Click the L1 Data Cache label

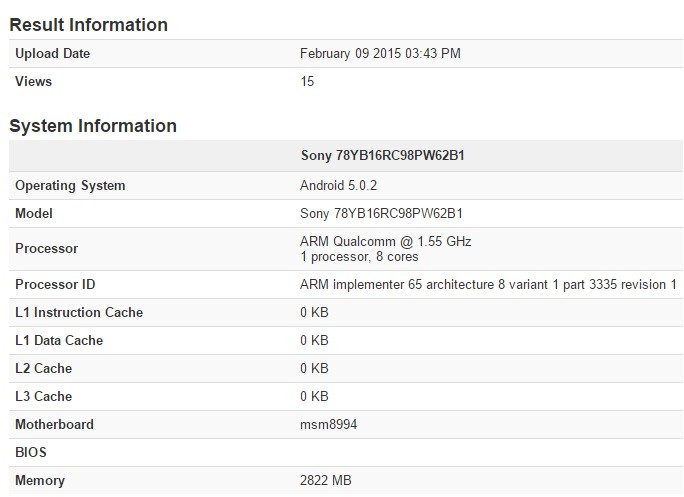[59, 340]
